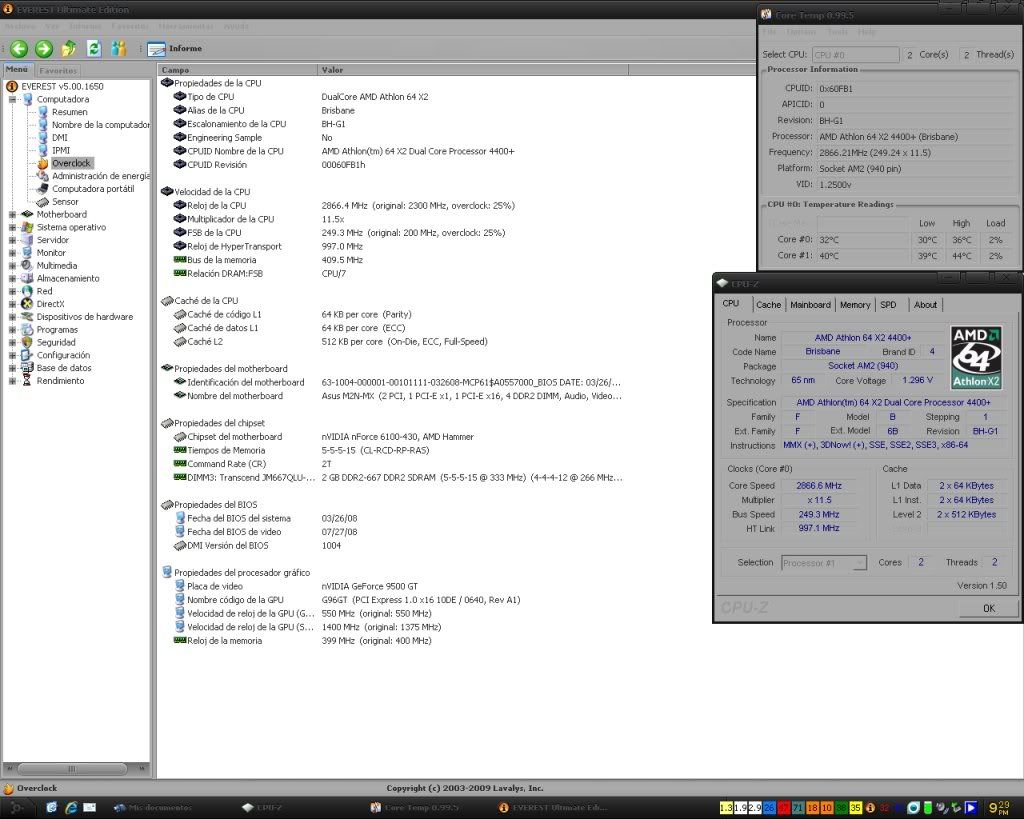This screenshot has width=1024, height=819.
Task: Click the green Back arrow in EVEREST toolbar
Action: (x=19, y=48)
